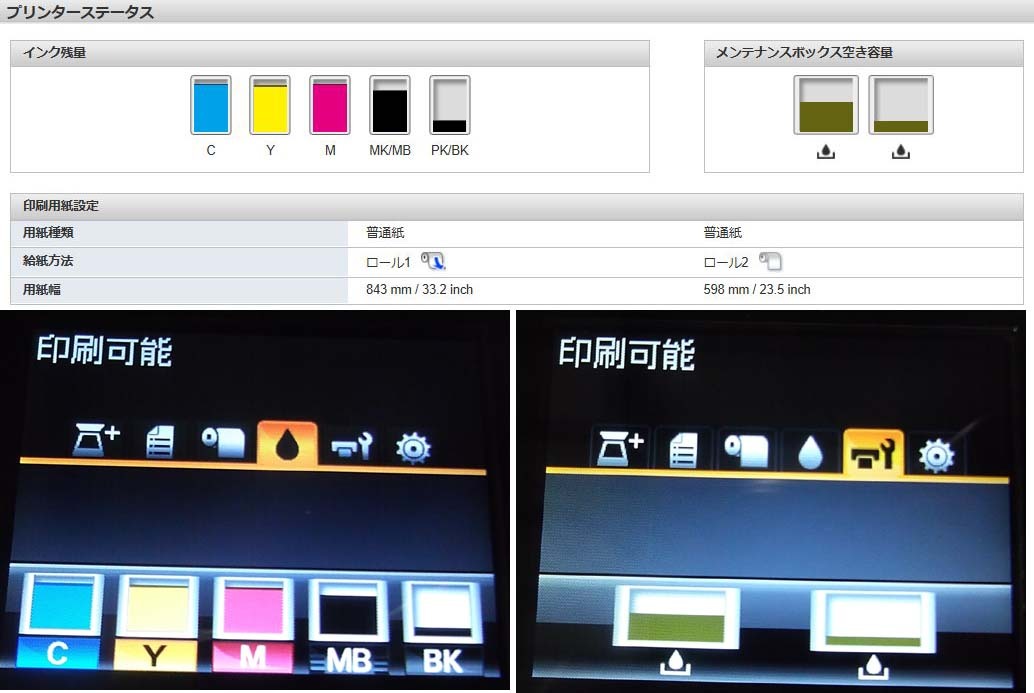Image resolution: width=1034 pixels, height=693 pixels.
Task: Click the yellow Y ink level gauge
Action: pyautogui.click(x=270, y=105)
